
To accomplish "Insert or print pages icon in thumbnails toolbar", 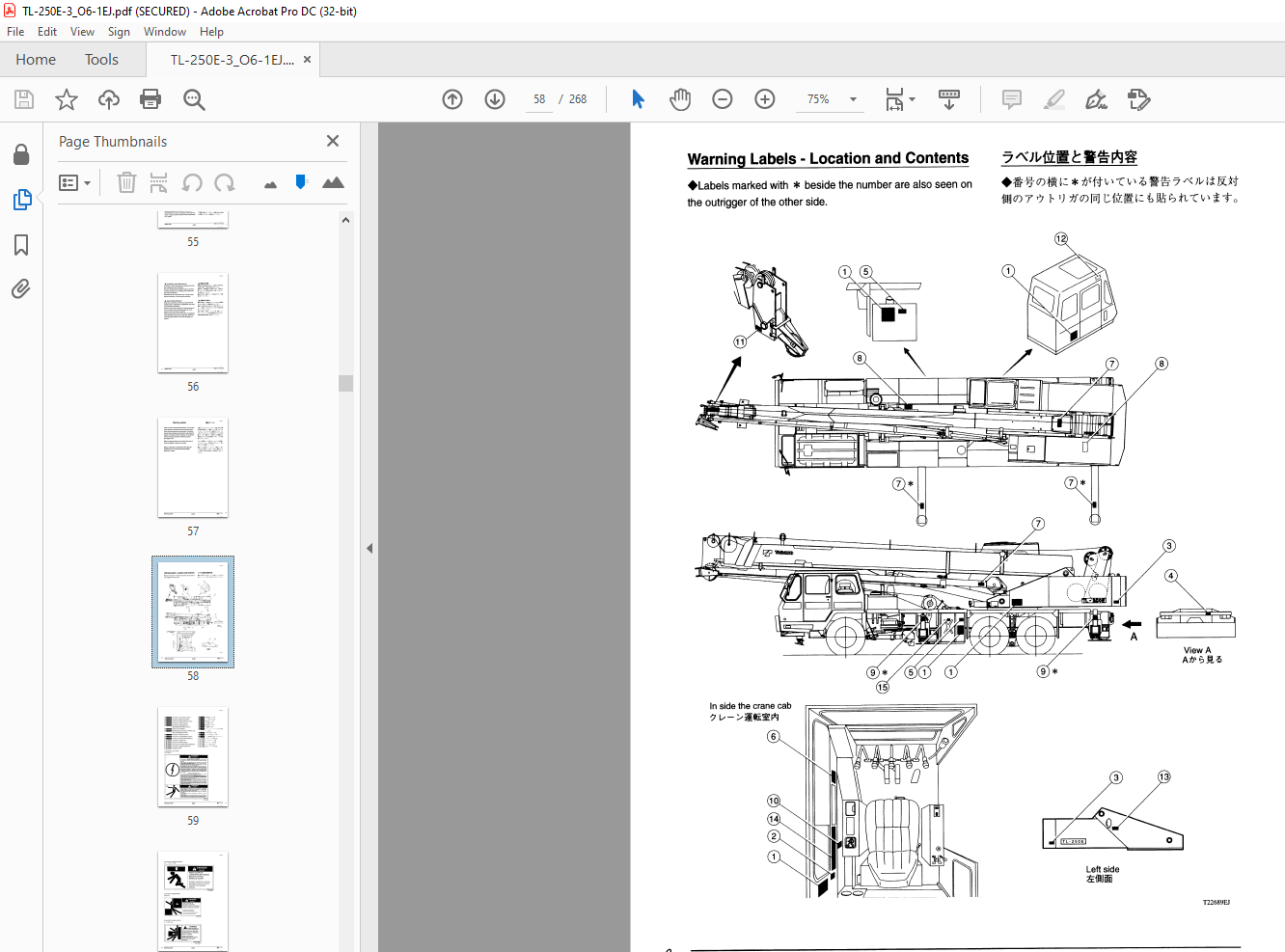I will coord(159,182).
